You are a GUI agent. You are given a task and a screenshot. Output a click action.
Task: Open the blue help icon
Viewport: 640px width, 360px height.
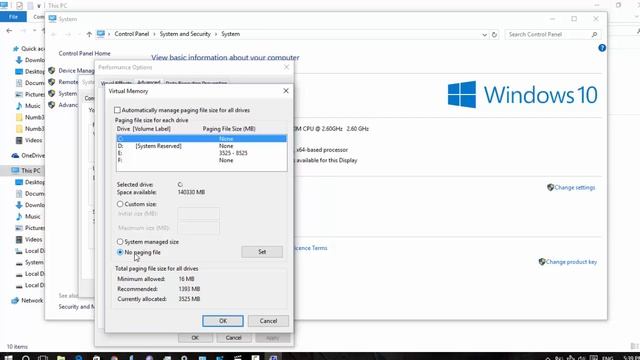tap(602, 48)
